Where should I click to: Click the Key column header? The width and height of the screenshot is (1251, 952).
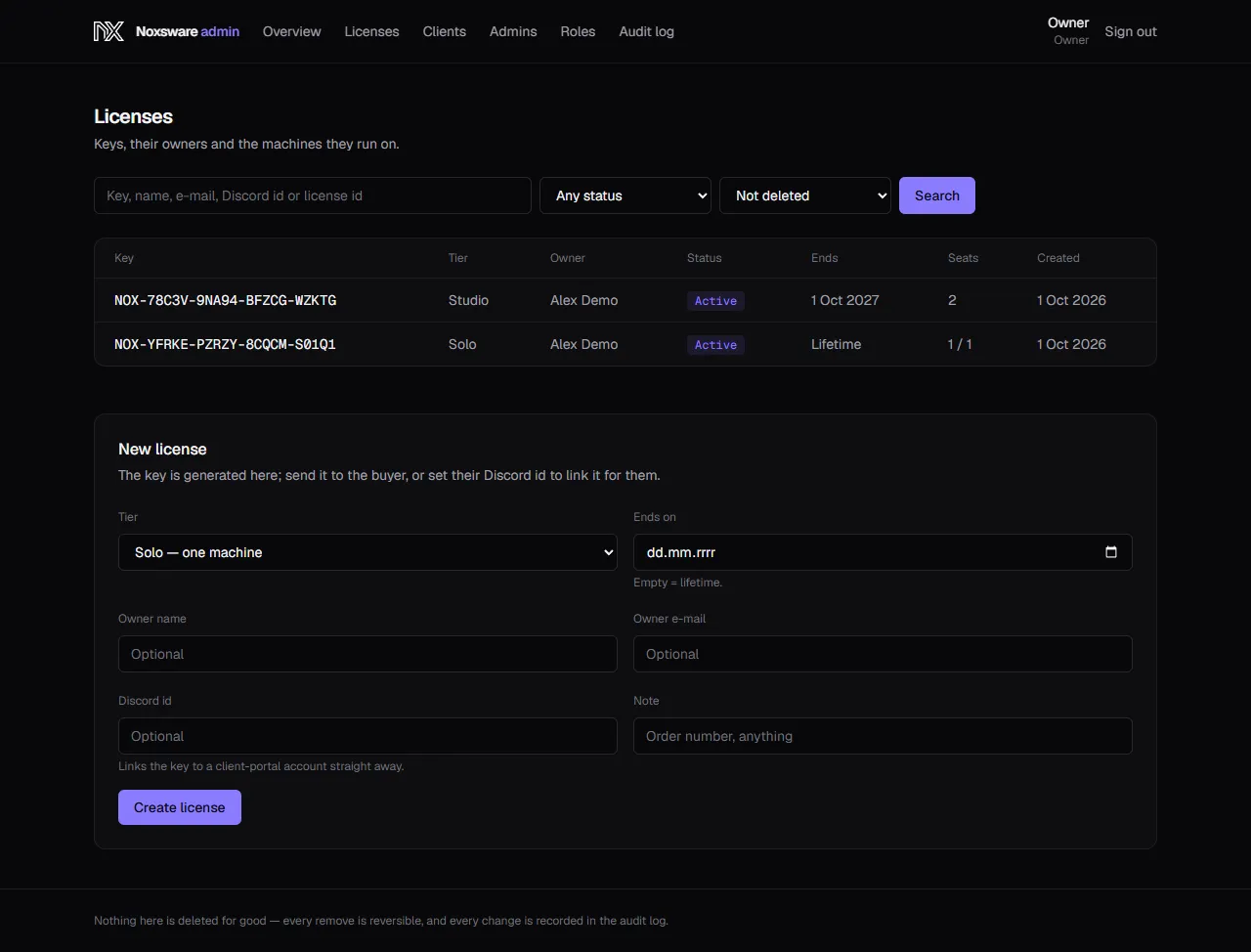pos(124,258)
